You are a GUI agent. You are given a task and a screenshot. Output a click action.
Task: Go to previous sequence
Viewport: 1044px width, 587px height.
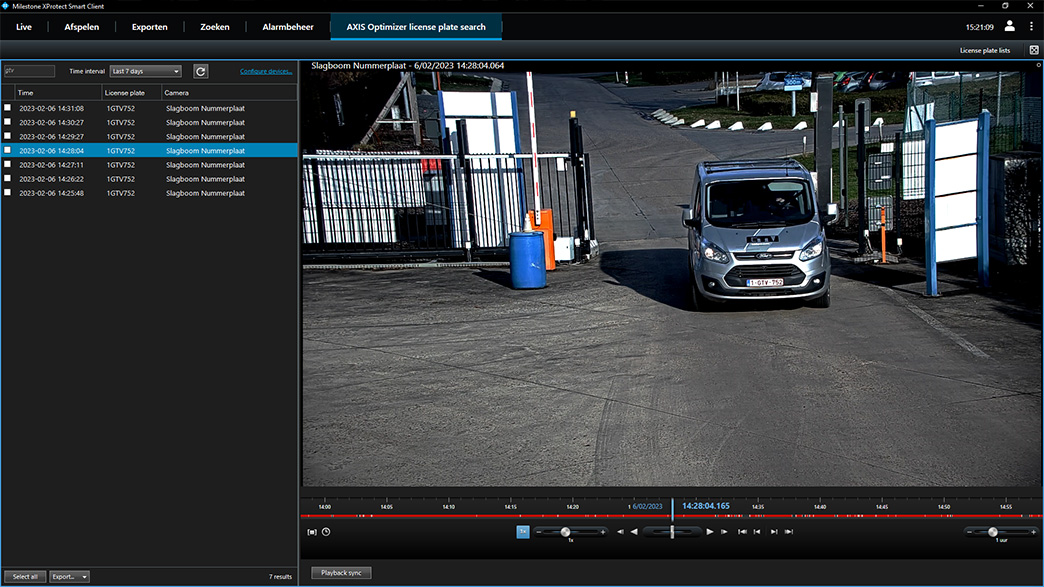[757, 532]
